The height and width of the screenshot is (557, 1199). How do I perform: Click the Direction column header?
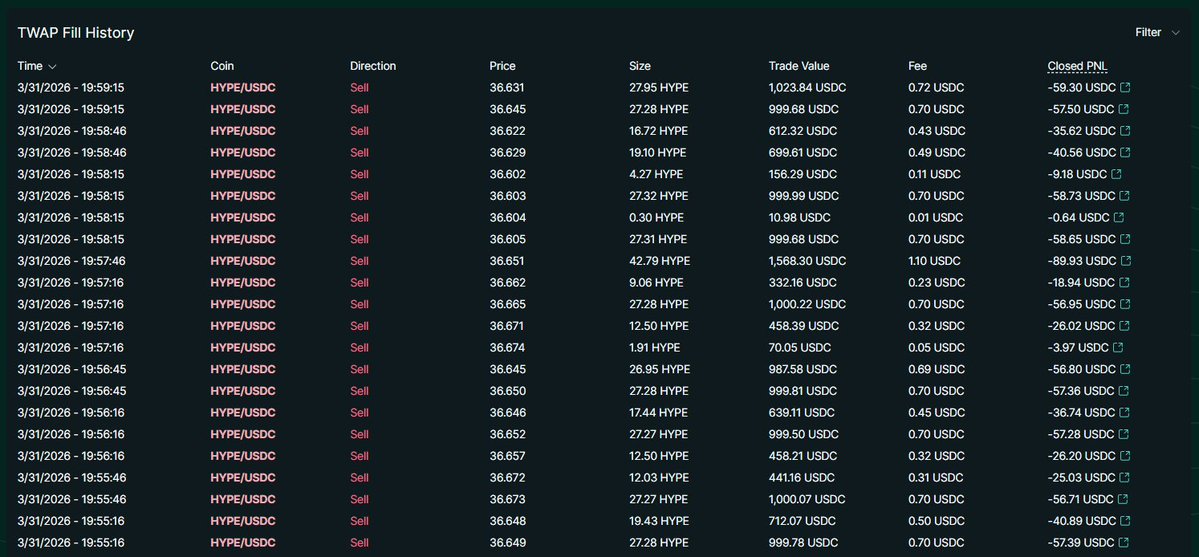(373, 66)
